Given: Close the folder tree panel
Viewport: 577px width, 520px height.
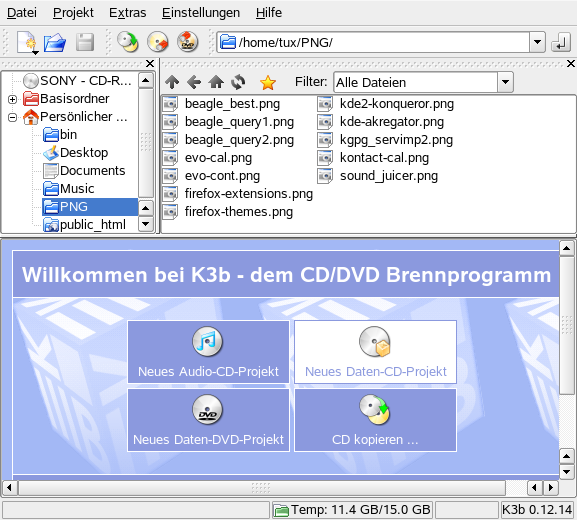Looking at the screenshot, I should coord(150,64).
